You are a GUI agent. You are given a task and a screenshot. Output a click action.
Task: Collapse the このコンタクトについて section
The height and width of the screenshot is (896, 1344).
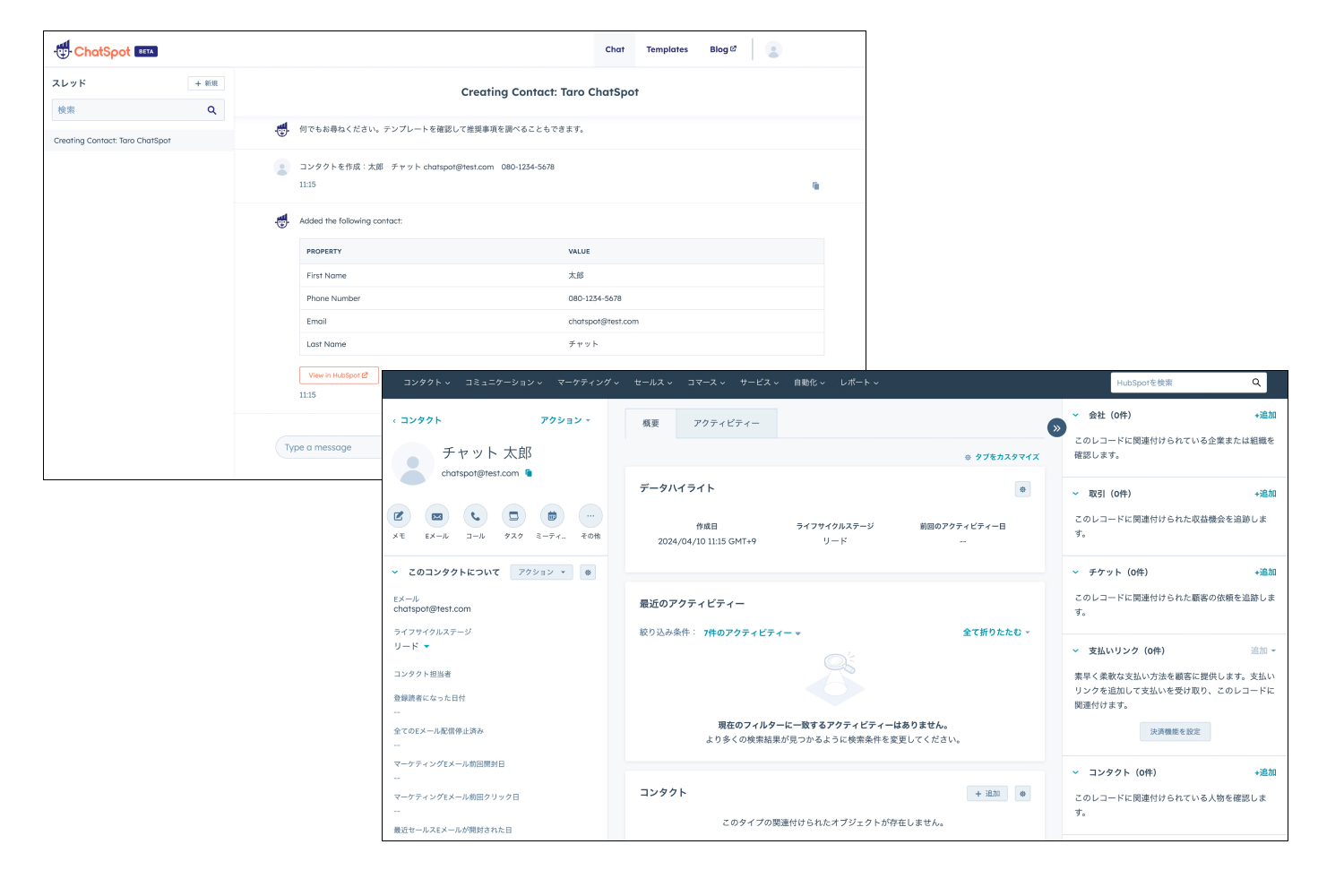(x=395, y=572)
